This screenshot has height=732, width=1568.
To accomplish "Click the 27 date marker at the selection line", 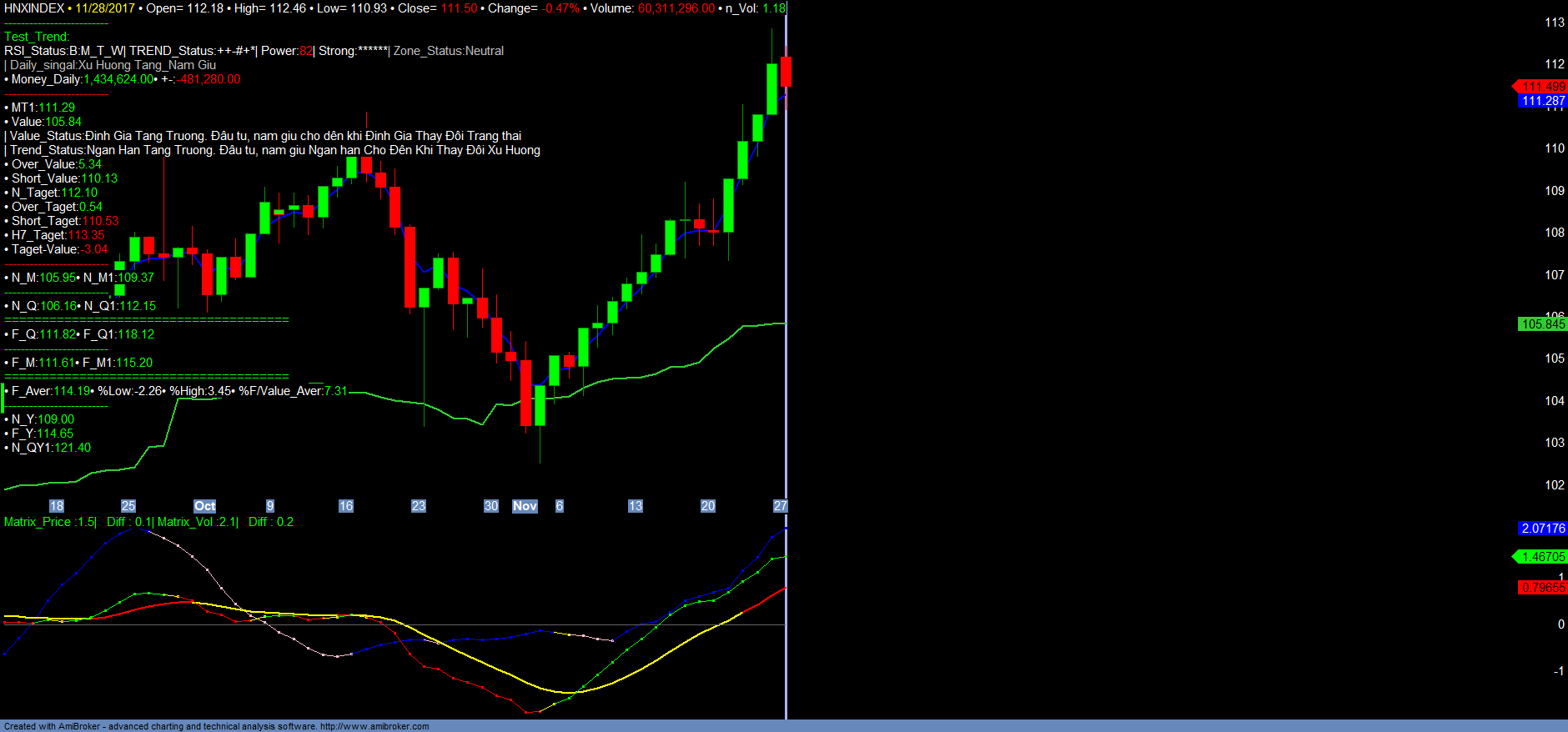I will (781, 506).
